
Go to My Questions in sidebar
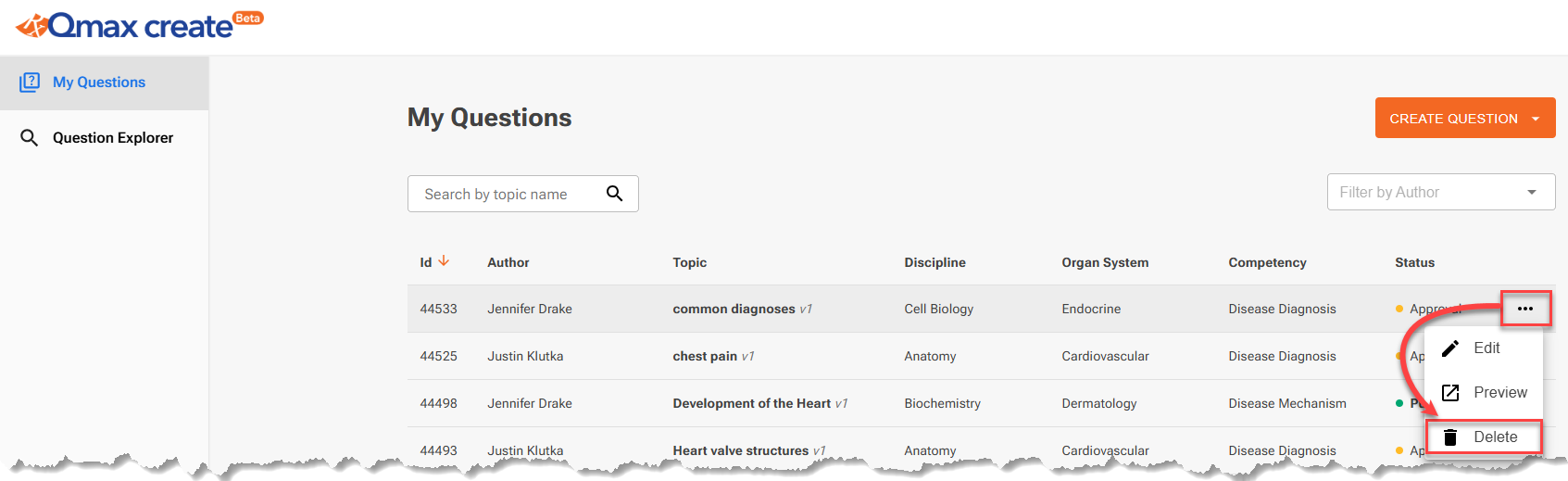(x=99, y=82)
